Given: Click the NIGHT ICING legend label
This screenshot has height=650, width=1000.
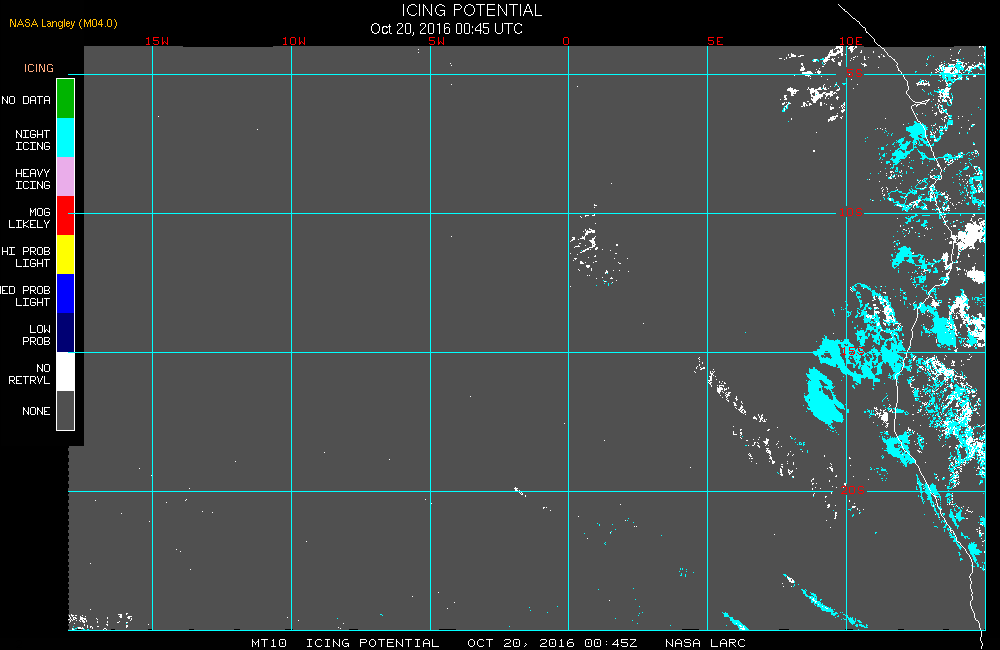Looking at the screenshot, I should coord(33,140).
